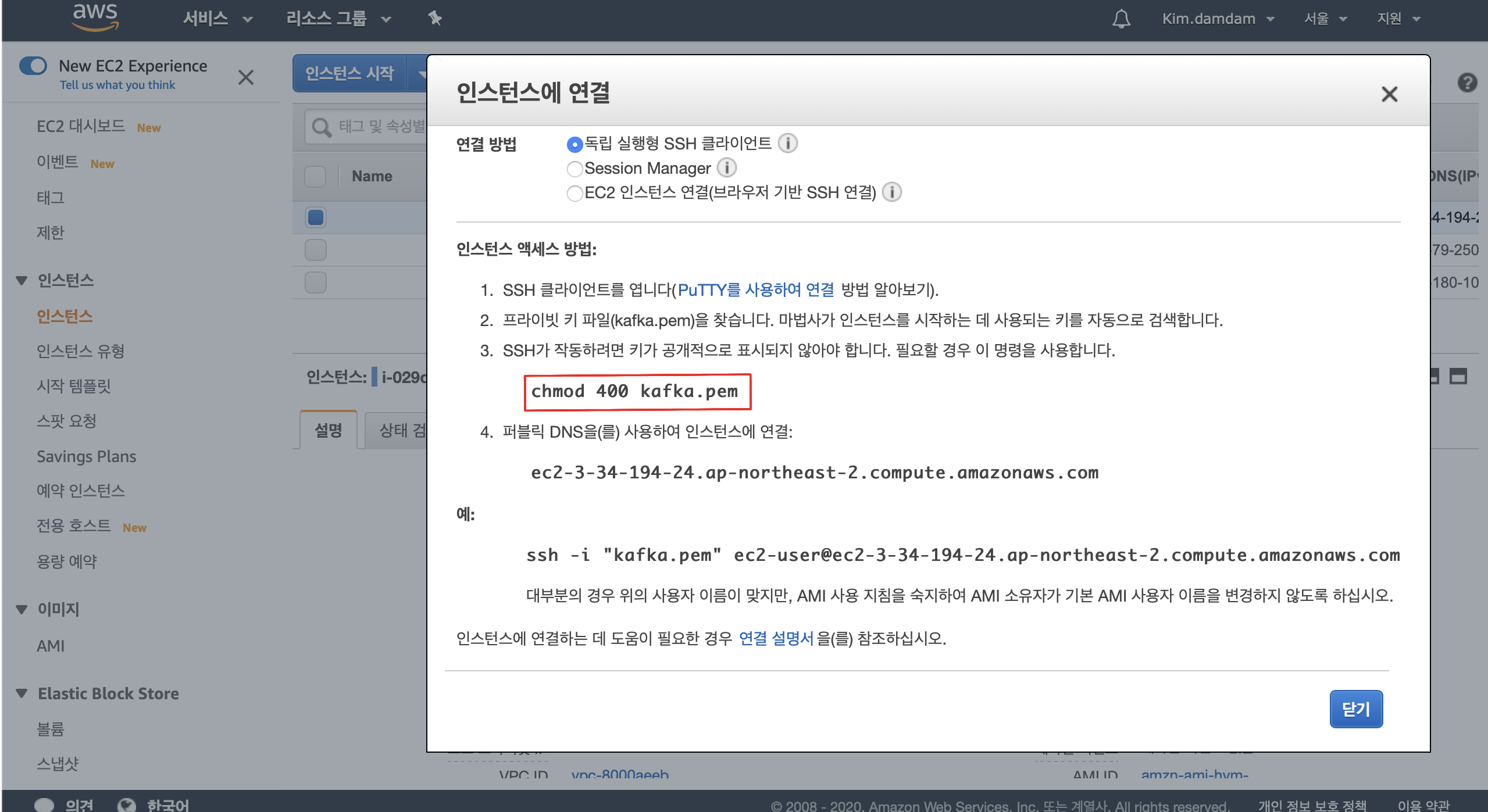The image size is (1488, 812).
Task: Open the PuTTY connection link
Action: (x=755, y=289)
